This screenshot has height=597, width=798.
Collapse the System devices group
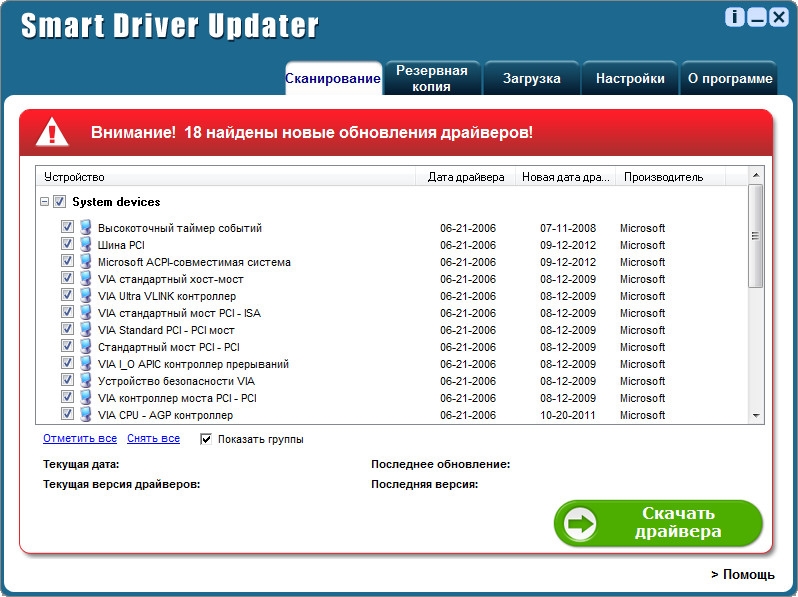point(45,202)
